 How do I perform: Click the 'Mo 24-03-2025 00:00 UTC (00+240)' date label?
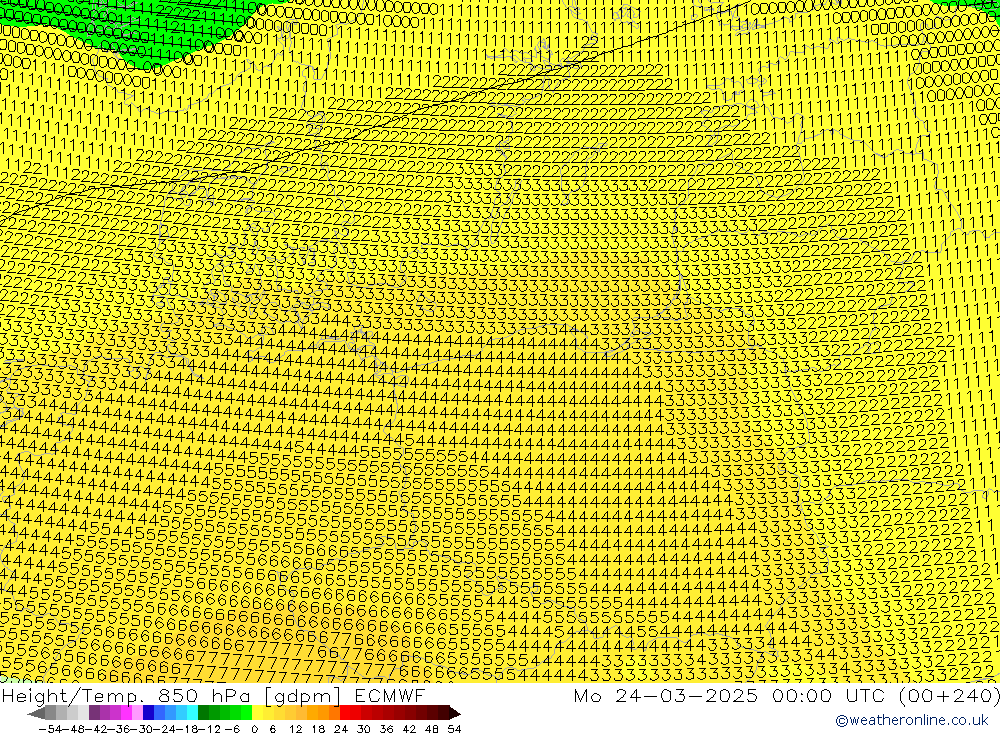786,695
